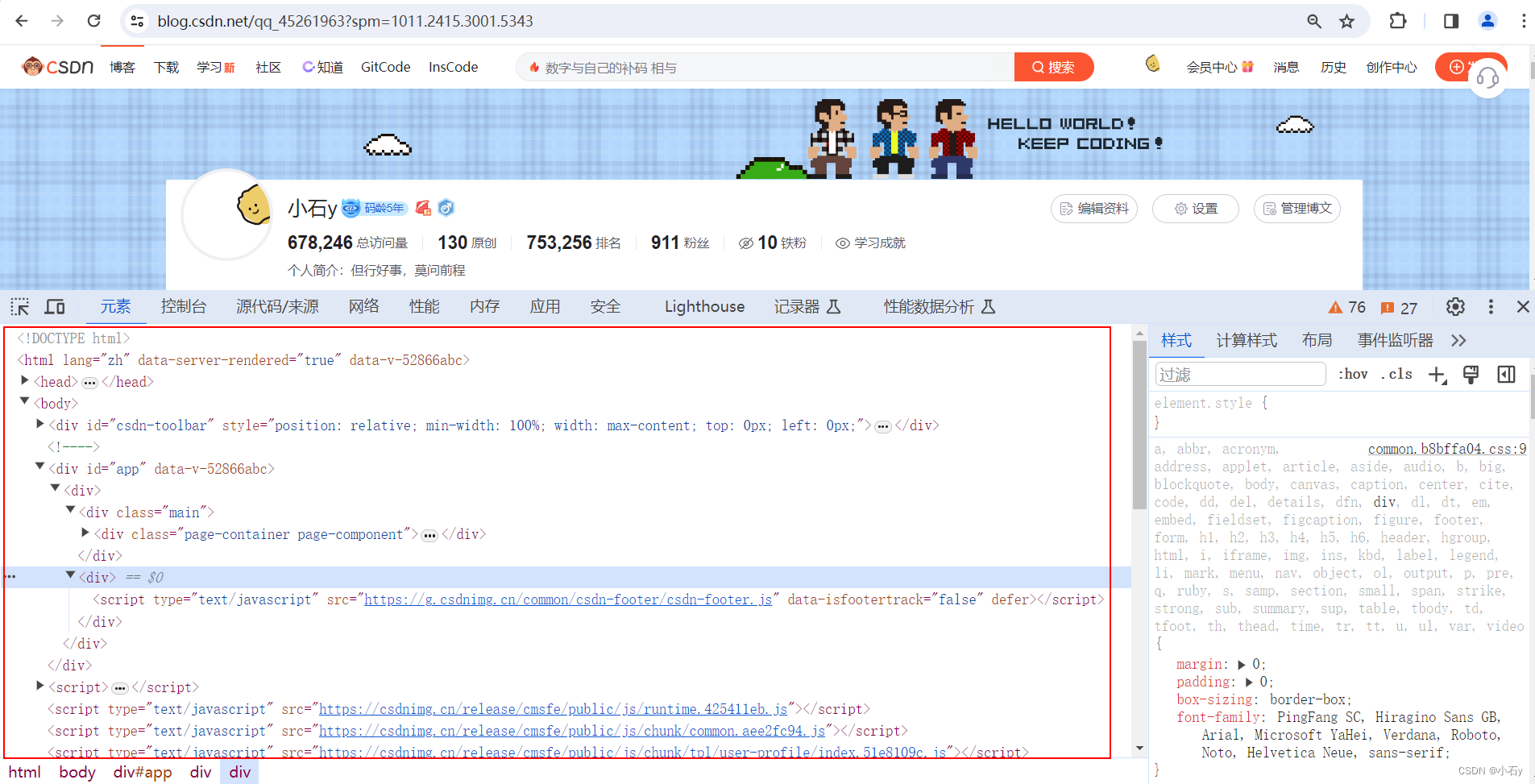Click the styles 过滤 filter field
Viewport: 1535px width, 784px height.
coord(1240,375)
